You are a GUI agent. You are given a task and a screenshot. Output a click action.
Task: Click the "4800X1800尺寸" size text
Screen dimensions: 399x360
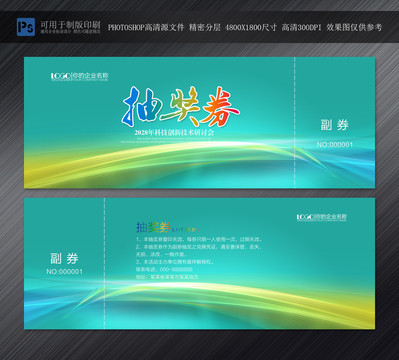251,27
